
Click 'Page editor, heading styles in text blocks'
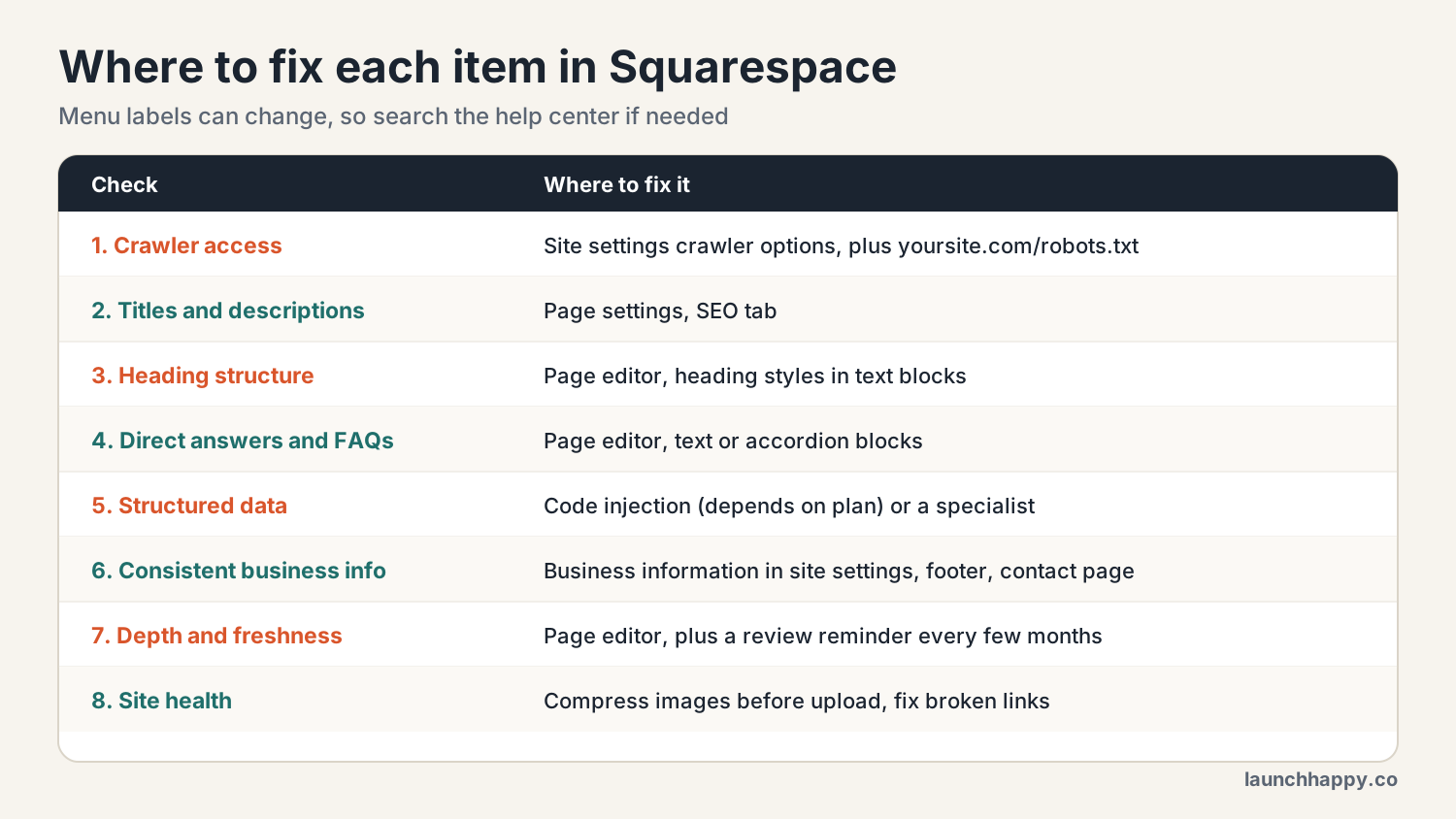pyautogui.click(x=755, y=376)
